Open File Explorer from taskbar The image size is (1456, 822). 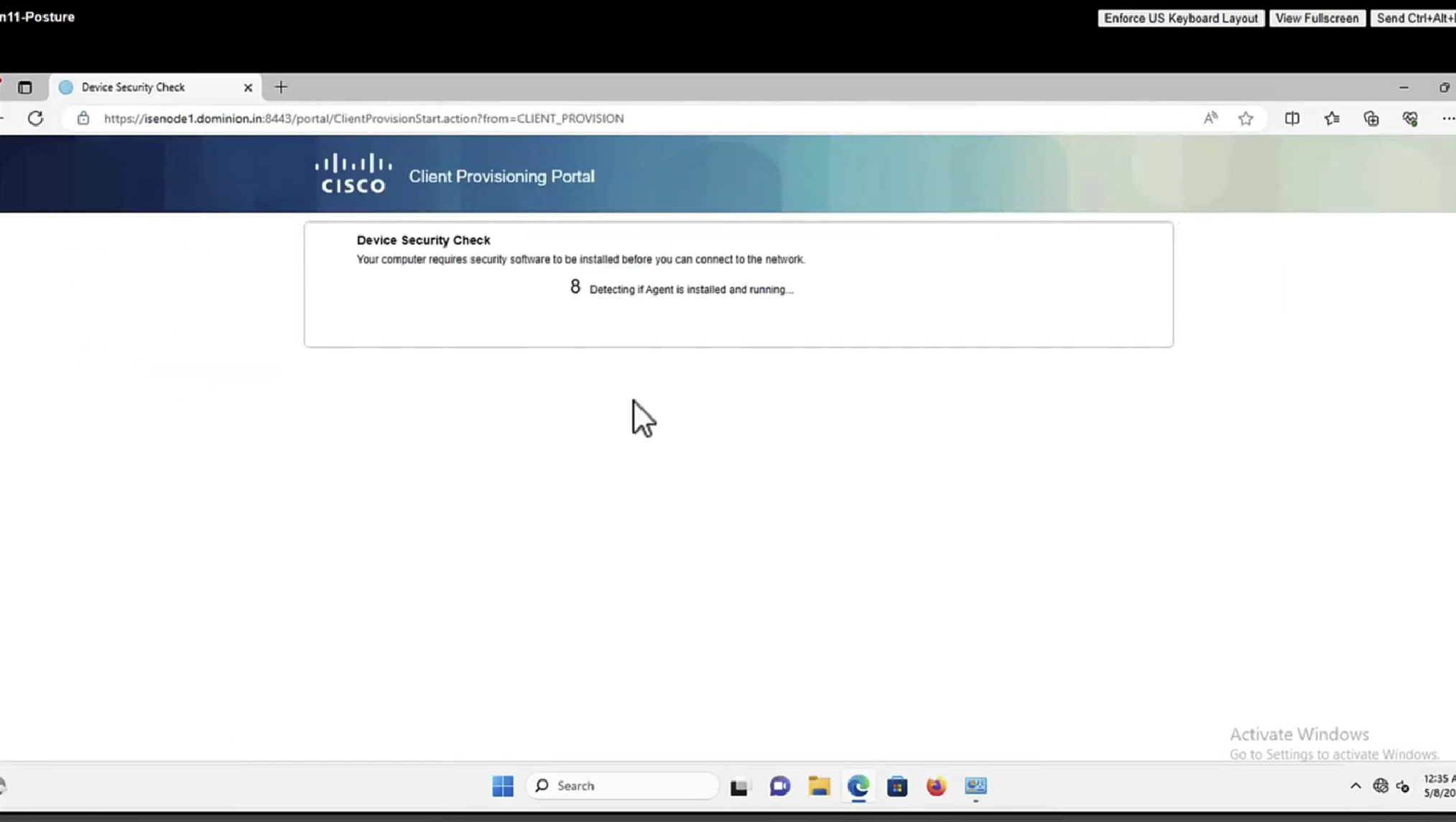(x=819, y=786)
